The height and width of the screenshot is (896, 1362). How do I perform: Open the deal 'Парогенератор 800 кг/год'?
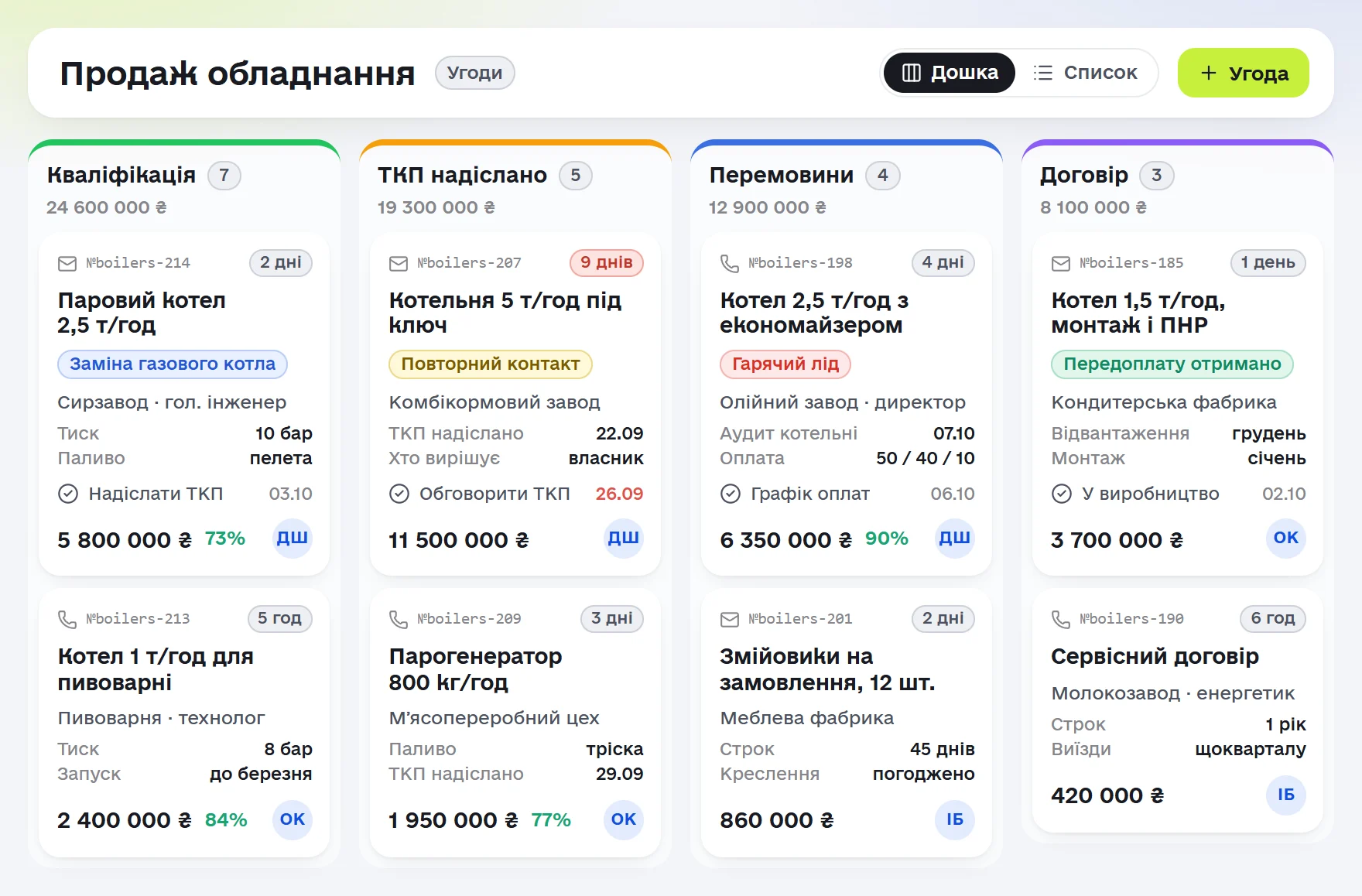coord(476,669)
